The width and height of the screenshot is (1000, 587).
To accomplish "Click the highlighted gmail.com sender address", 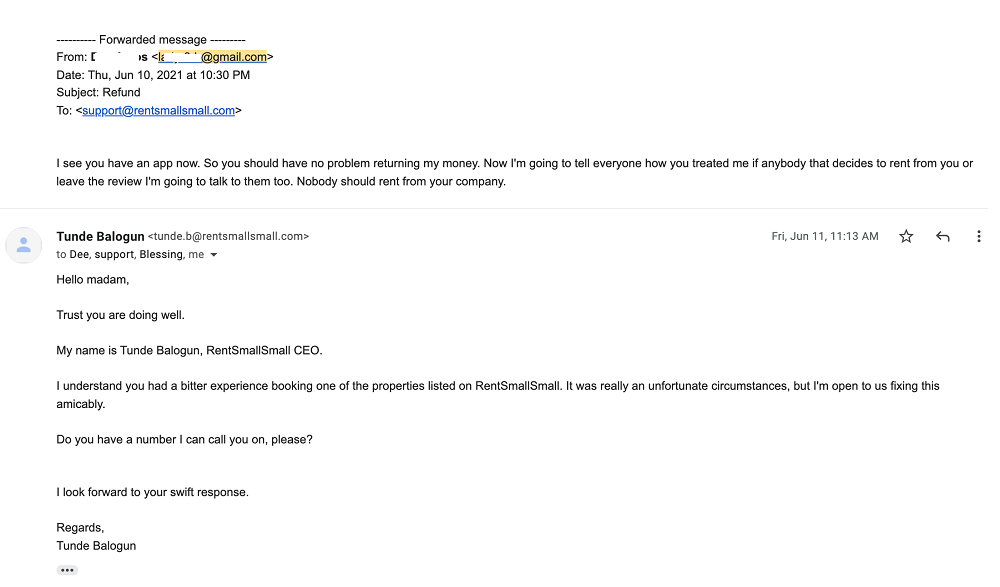I will pyautogui.click(x=212, y=57).
